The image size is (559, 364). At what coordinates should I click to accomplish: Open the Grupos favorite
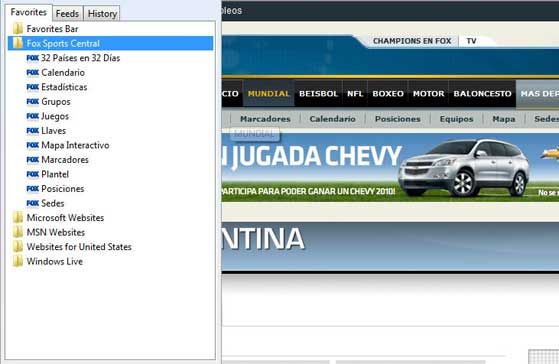point(56,102)
